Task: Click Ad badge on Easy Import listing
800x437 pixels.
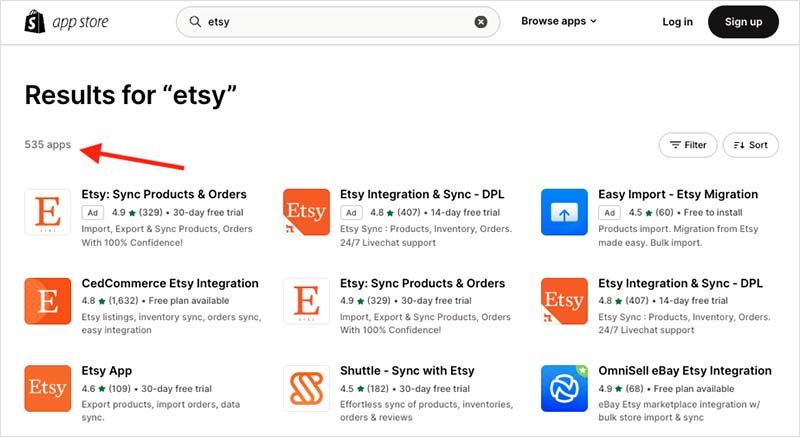Action: pyautogui.click(x=609, y=213)
